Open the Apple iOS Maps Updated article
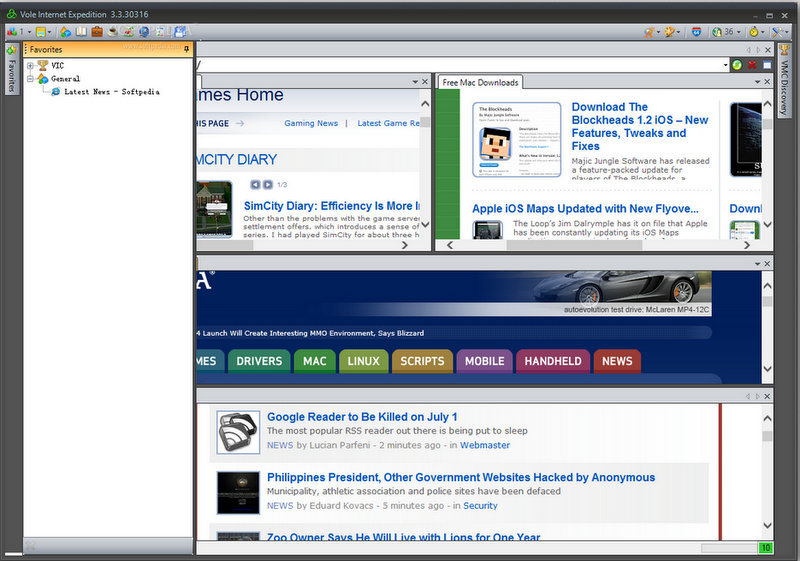Viewport: 800px width, 561px height. [585, 209]
